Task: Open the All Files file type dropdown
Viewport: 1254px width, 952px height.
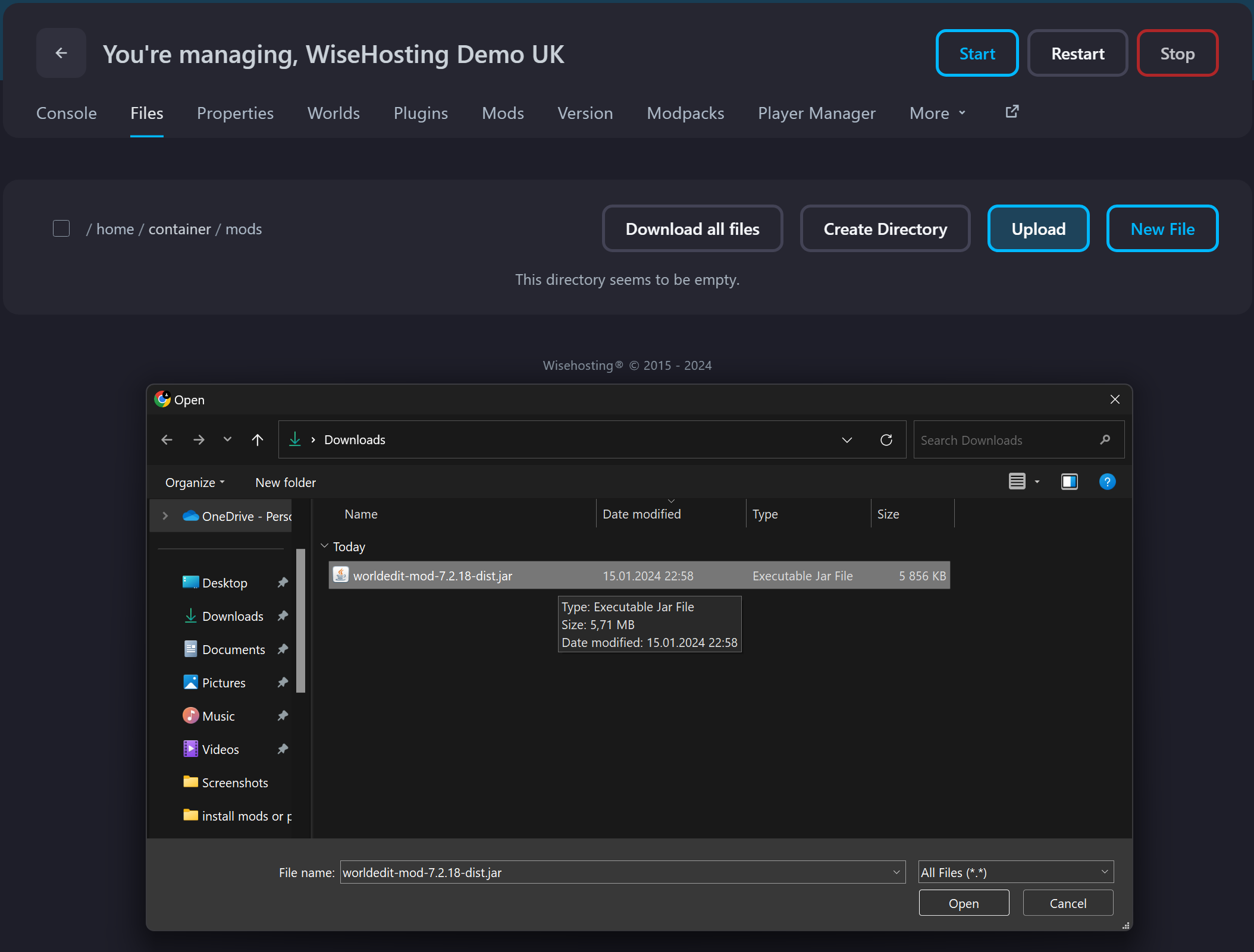Action: coord(1014,872)
